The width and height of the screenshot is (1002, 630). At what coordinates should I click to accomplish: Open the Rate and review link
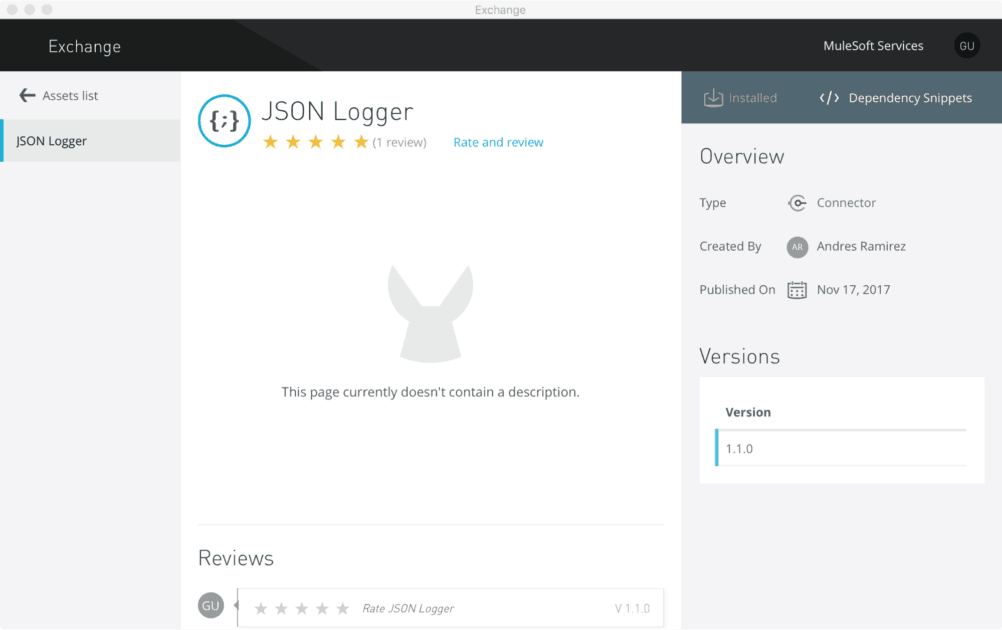pos(497,142)
